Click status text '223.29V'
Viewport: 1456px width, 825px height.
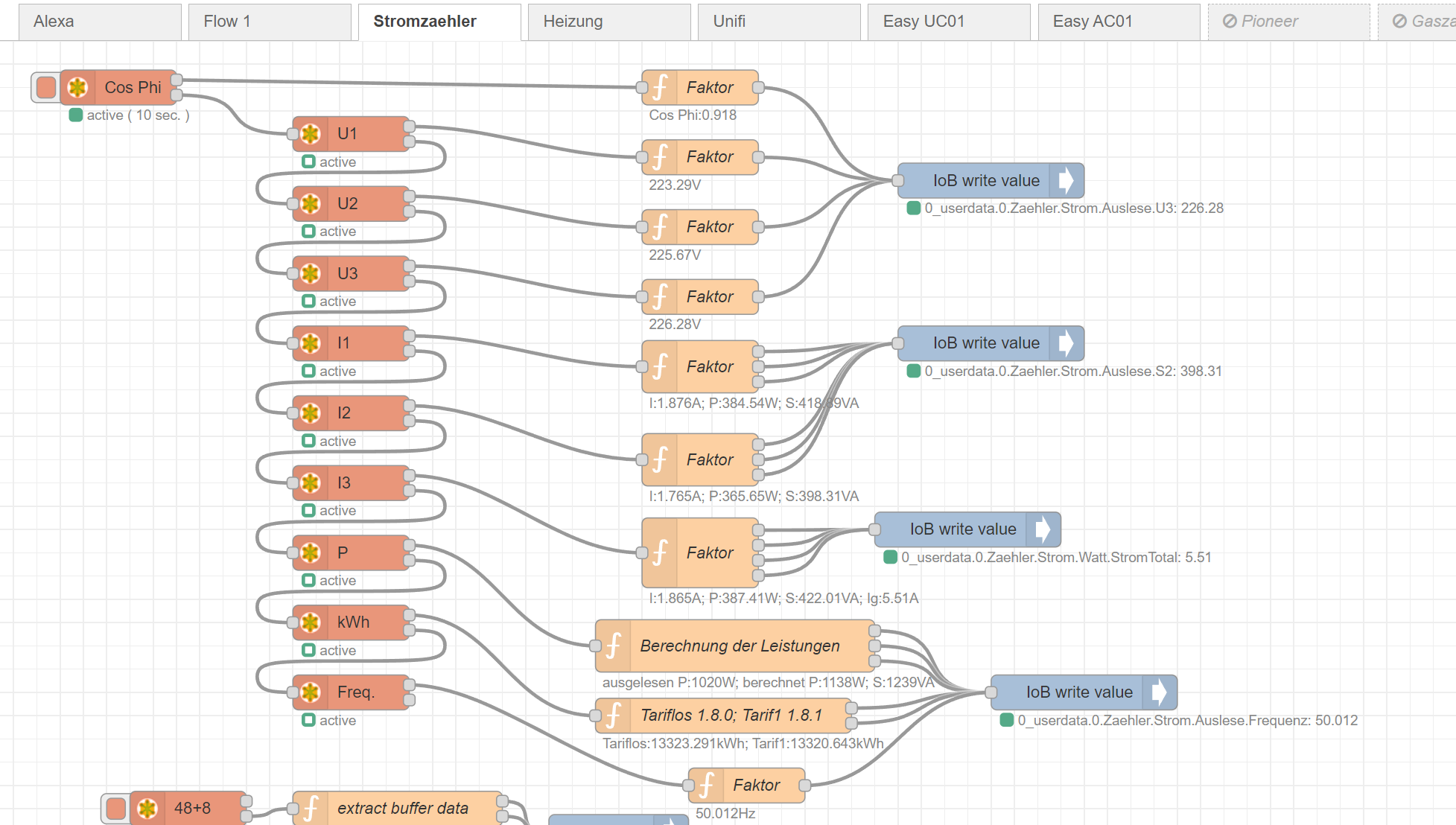(675, 185)
